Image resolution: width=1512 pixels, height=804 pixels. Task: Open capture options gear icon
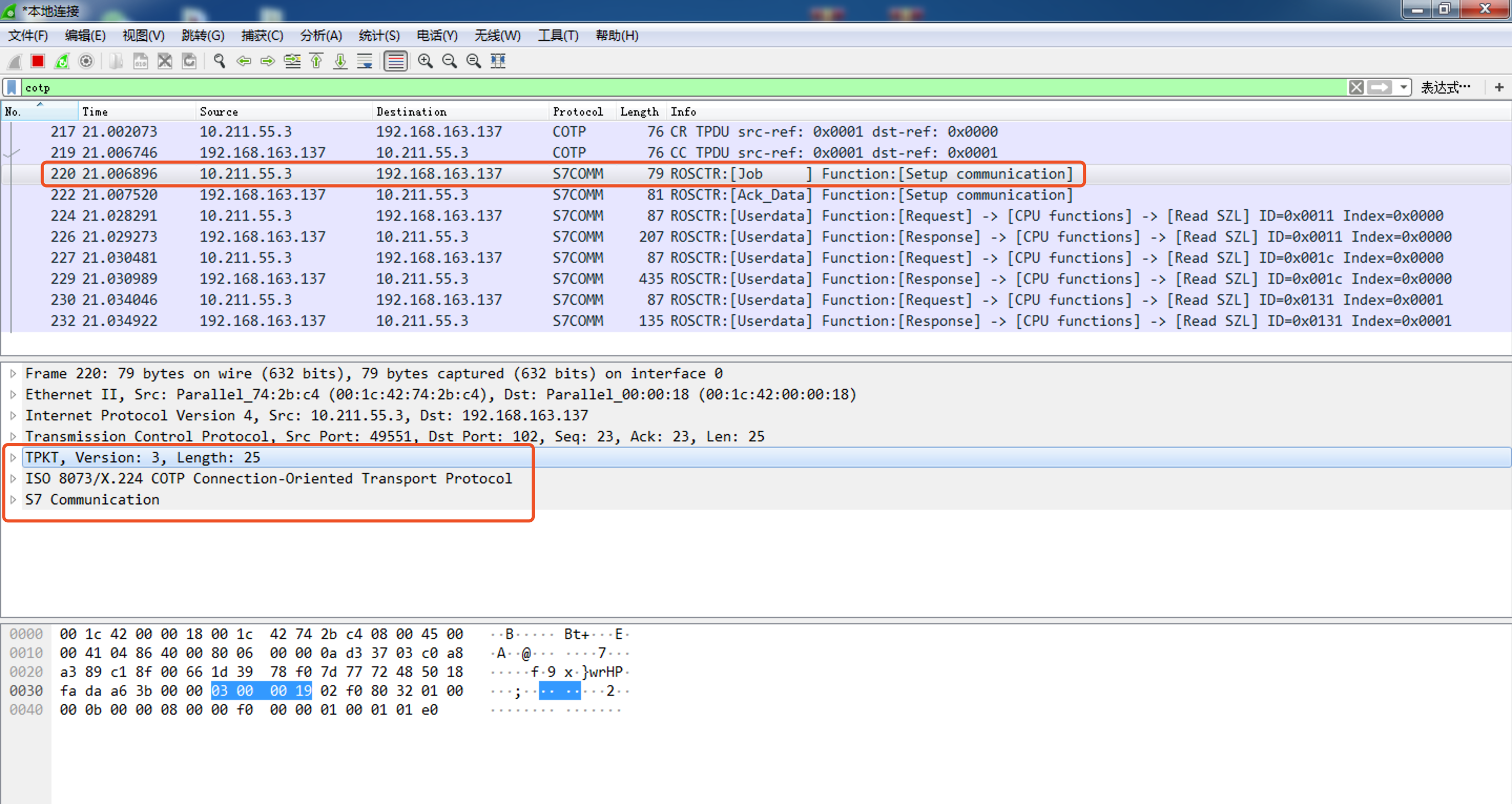[x=86, y=61]
